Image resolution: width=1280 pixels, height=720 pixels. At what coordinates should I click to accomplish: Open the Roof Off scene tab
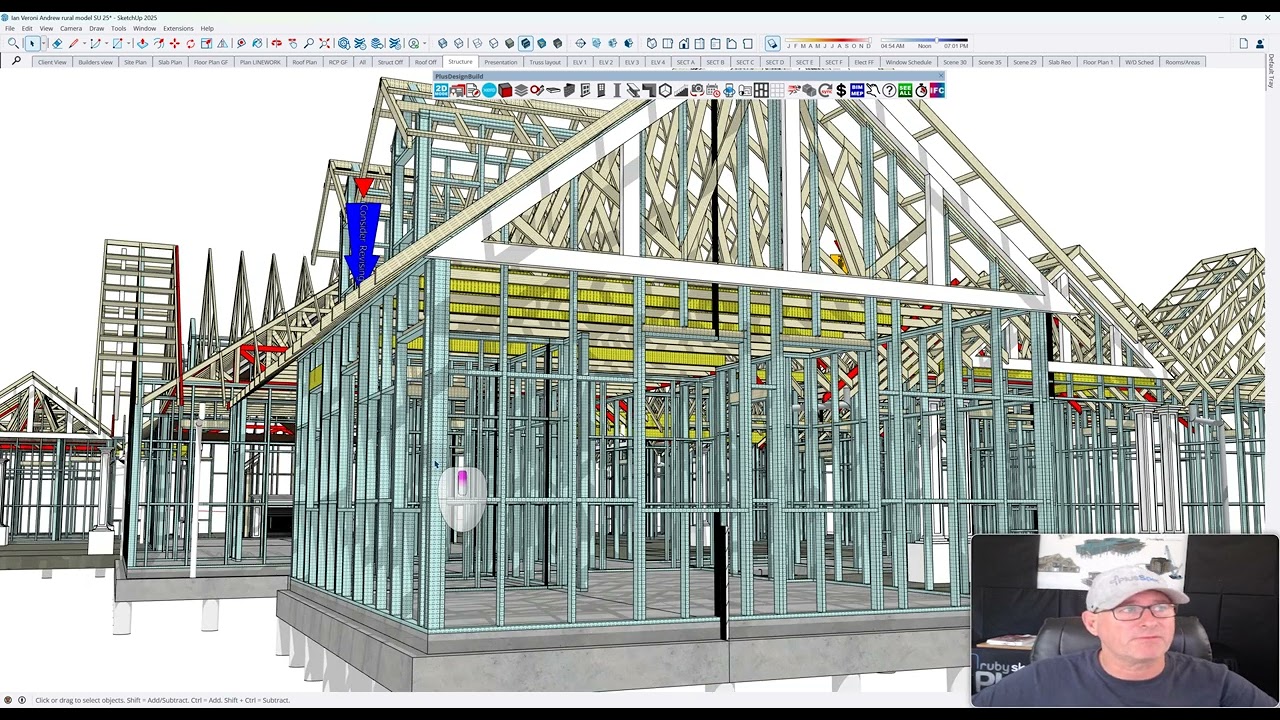pos(426,62)
